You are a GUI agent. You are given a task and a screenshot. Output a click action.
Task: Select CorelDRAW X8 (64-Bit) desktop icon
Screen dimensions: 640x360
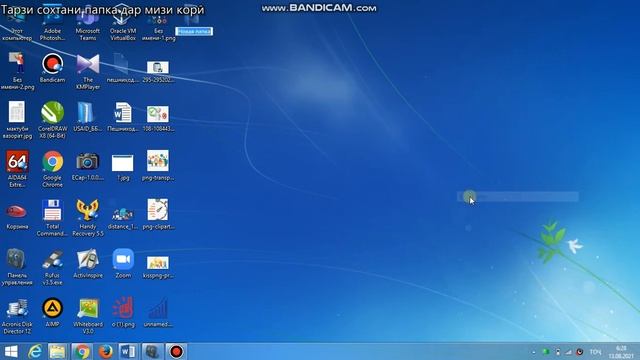click(52, 120)
